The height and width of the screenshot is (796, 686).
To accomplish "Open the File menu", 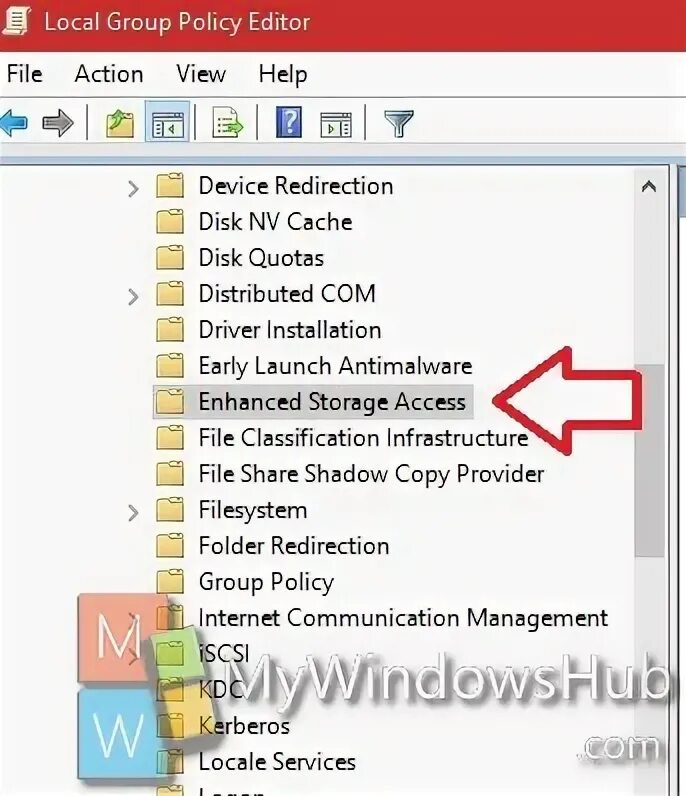I will (x=24, y=74).
